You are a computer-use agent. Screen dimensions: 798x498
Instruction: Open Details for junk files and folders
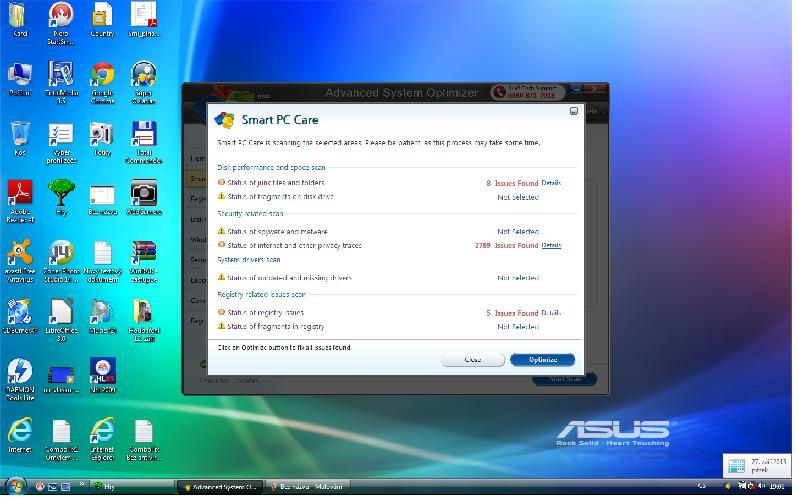(551, 183)
